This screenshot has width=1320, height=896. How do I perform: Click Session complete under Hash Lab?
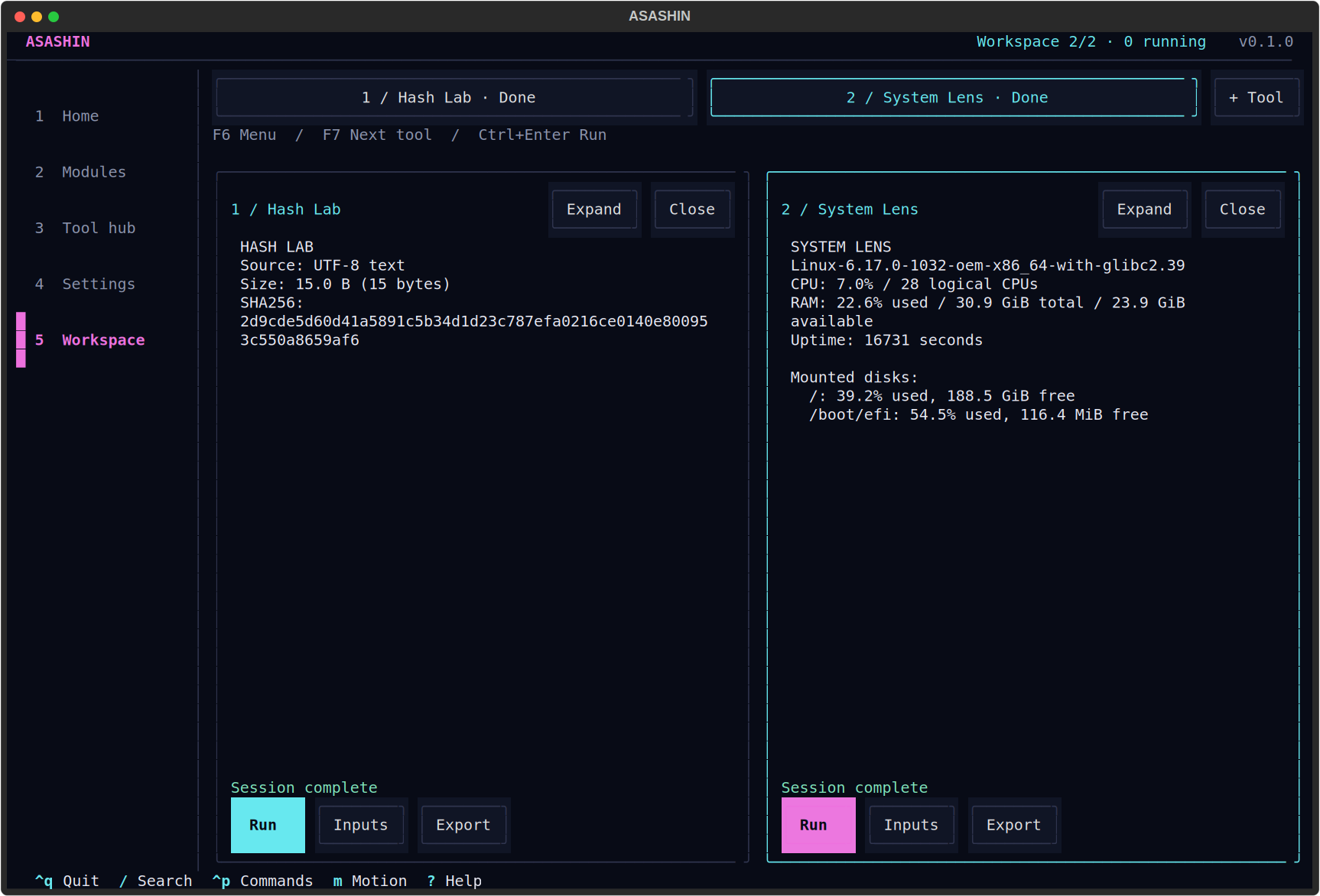coord(304,787)
